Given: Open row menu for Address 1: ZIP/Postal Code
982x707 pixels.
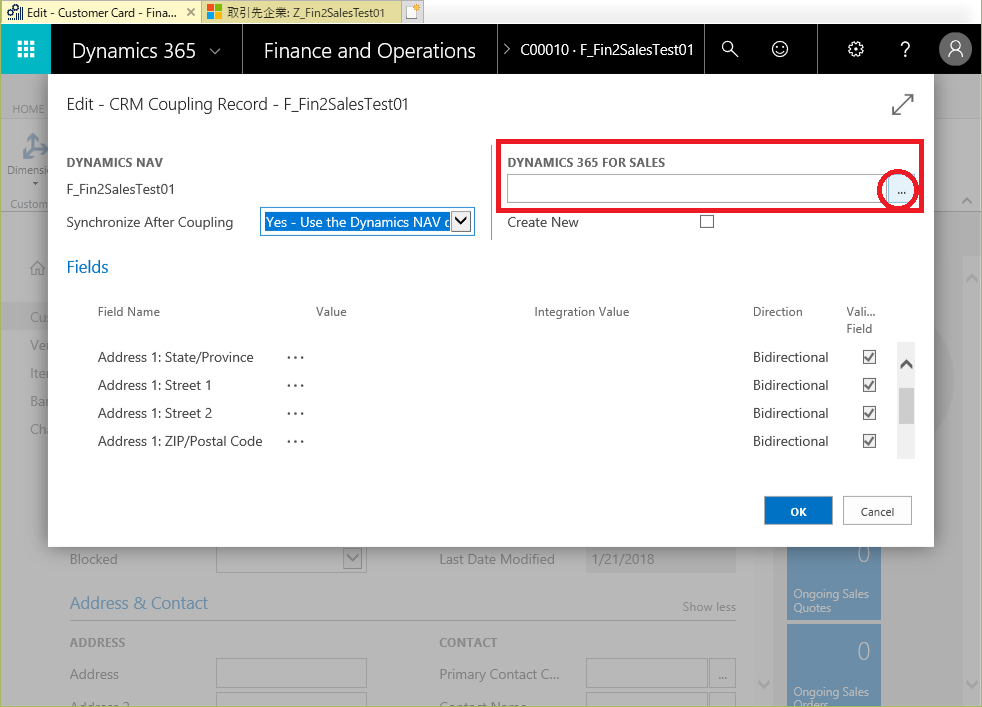Looking at the screenshot, I should point(295,441).
